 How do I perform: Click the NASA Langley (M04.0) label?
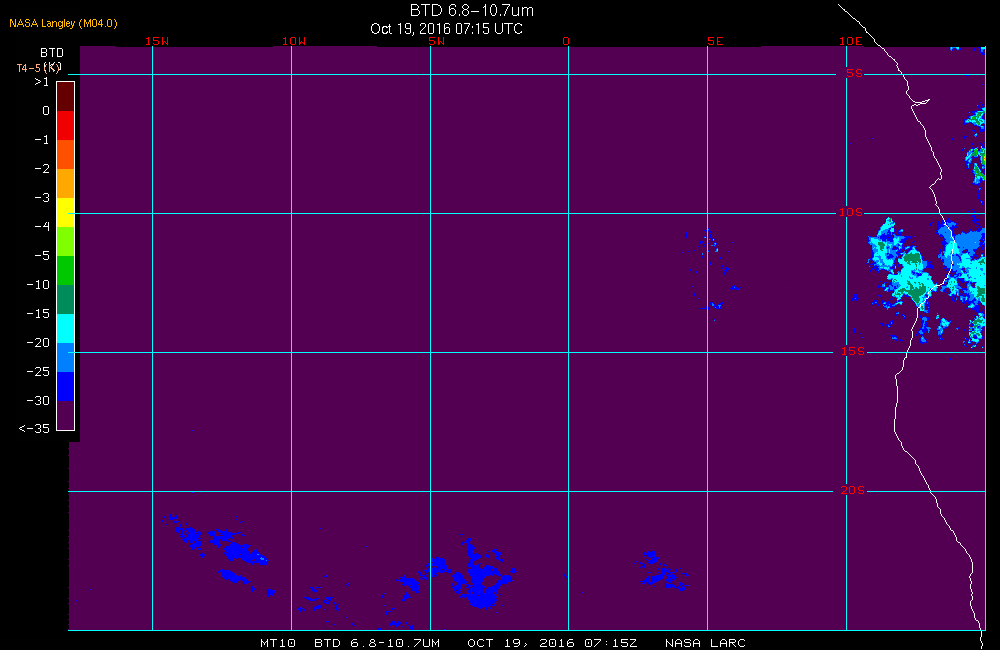point(63,23)
